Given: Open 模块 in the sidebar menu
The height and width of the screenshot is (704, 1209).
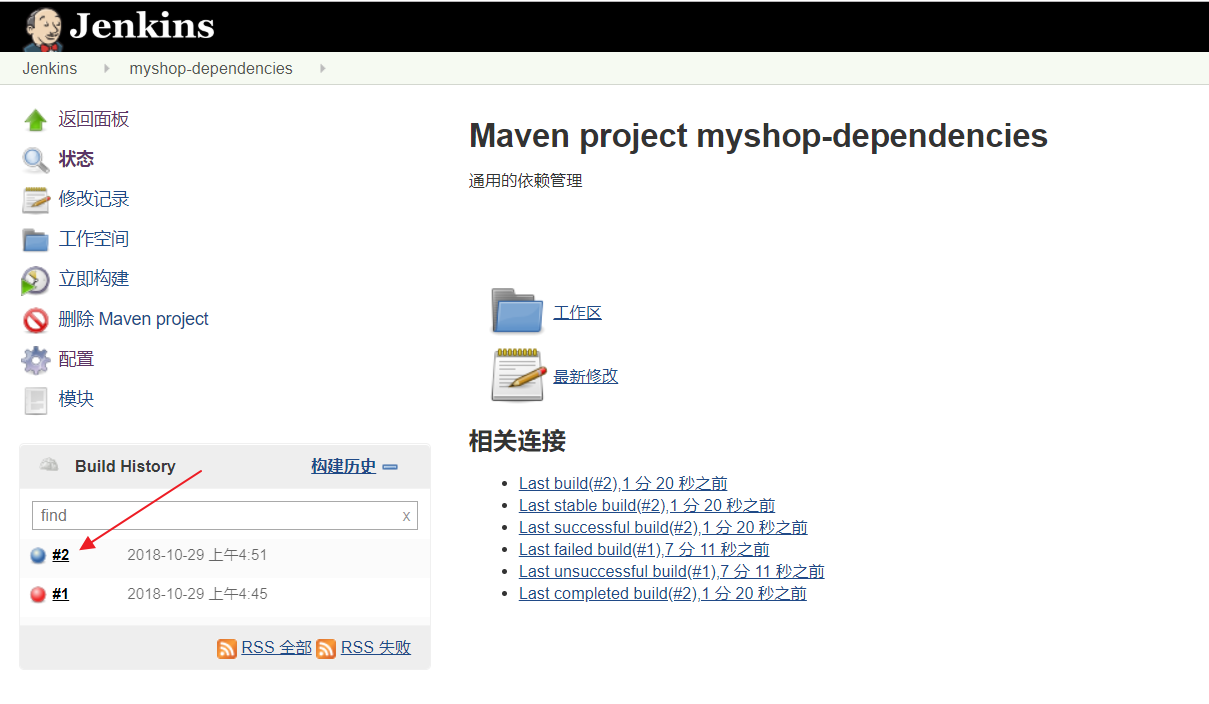Looking at the screenshot, I should pos(76,399).
